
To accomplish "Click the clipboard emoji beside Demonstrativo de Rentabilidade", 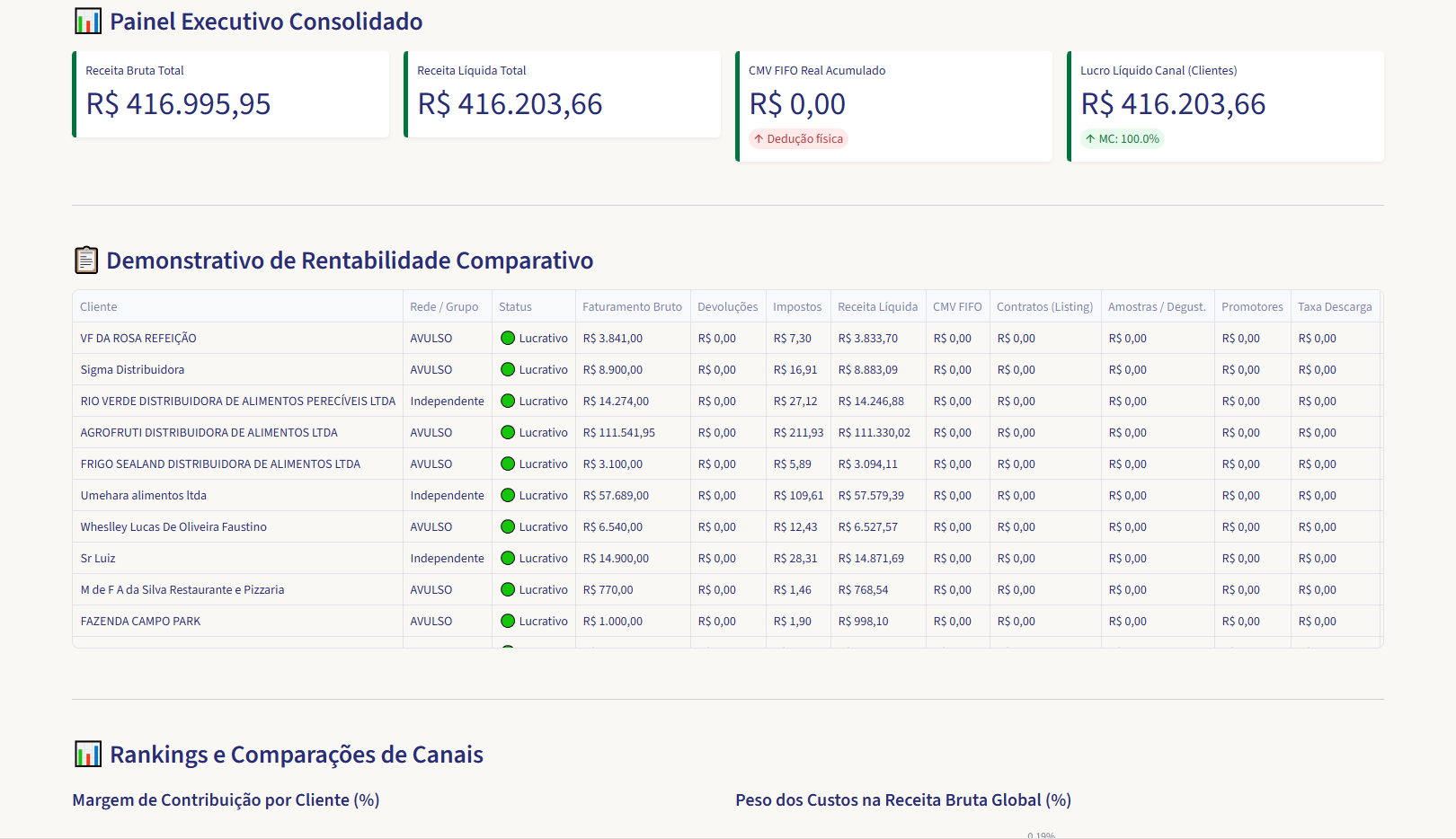I will click(86, 261).
